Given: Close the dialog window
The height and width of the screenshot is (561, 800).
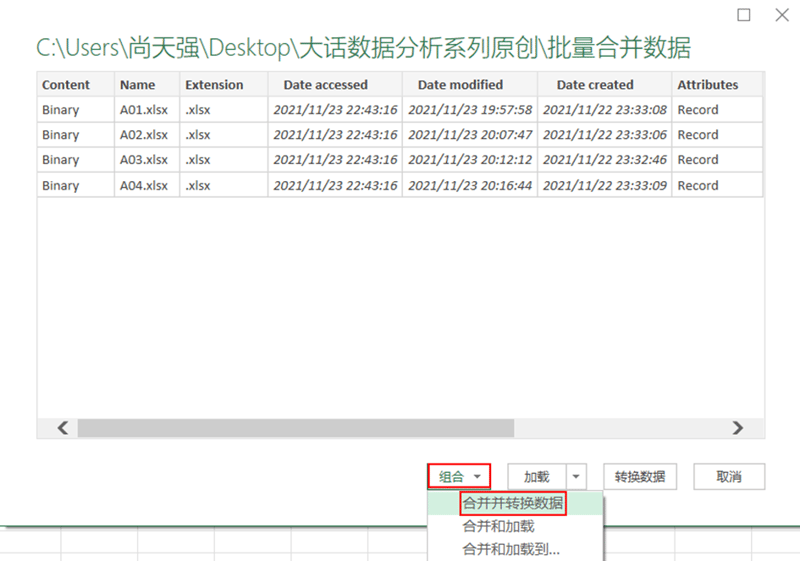Looking at the screenshot, I should (x=782, y=15).
